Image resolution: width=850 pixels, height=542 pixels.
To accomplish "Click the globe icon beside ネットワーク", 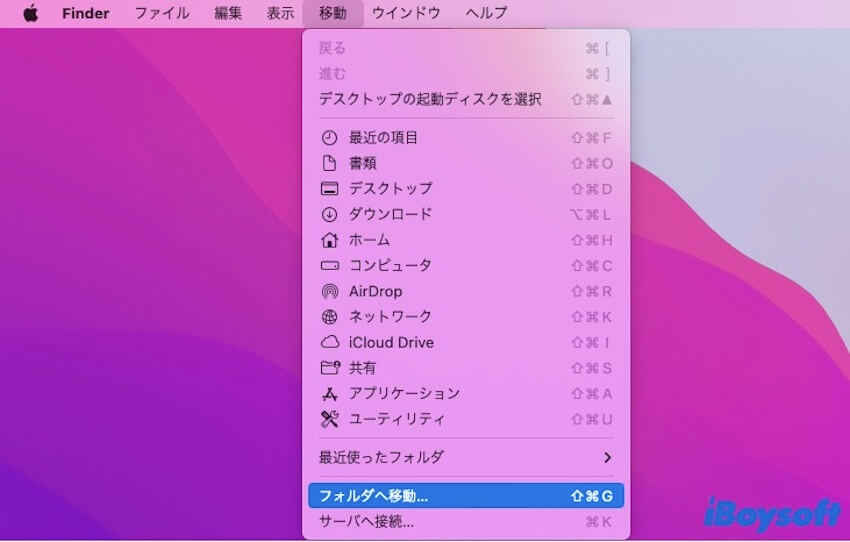I will coord(330,317).
